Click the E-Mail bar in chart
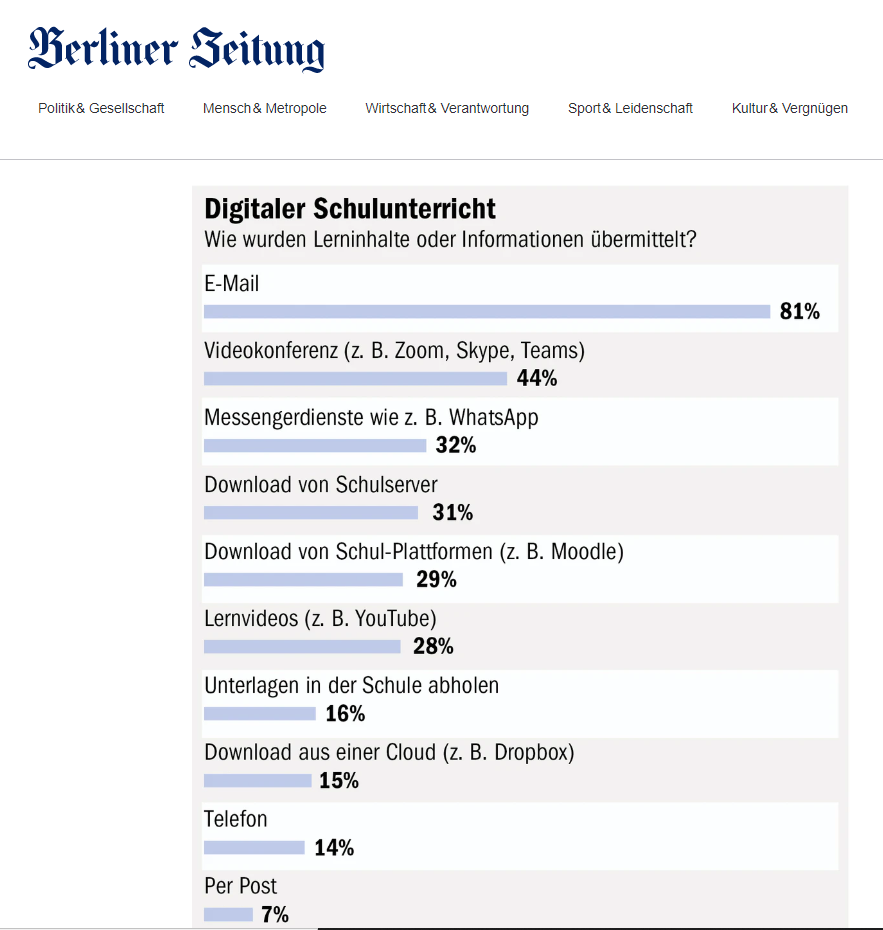The width and height of the screenshot is (883, 930). click(487, 312)
